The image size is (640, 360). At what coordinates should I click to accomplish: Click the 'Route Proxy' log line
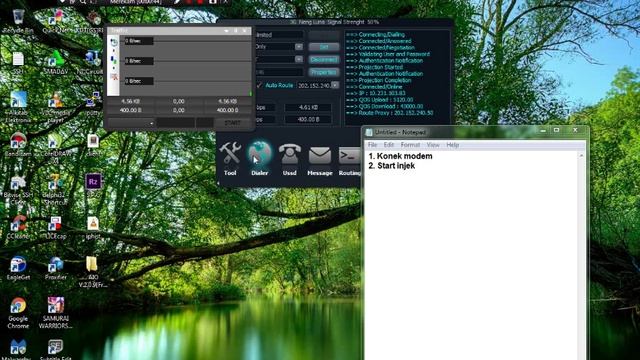pos(390,113)
